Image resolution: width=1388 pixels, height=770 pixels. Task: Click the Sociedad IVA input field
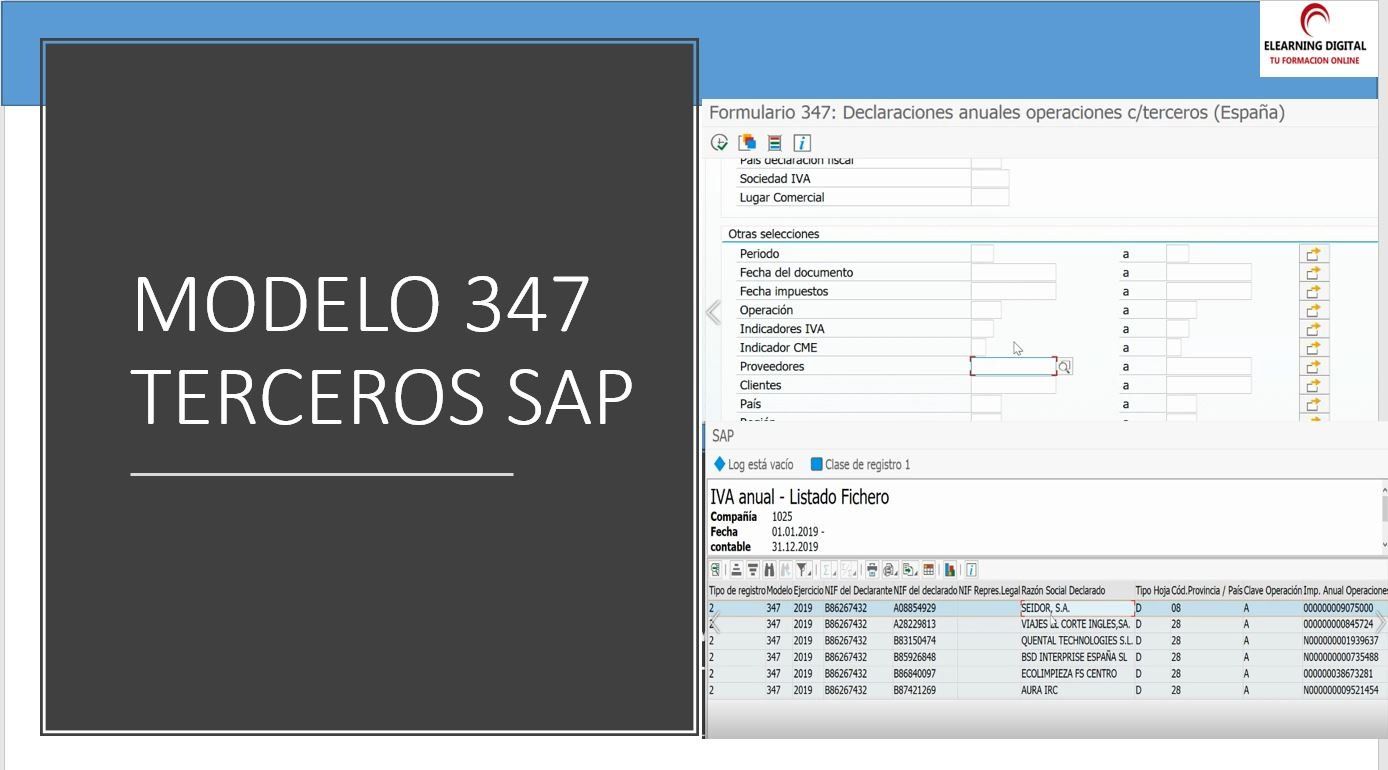(x=990, y=179)
